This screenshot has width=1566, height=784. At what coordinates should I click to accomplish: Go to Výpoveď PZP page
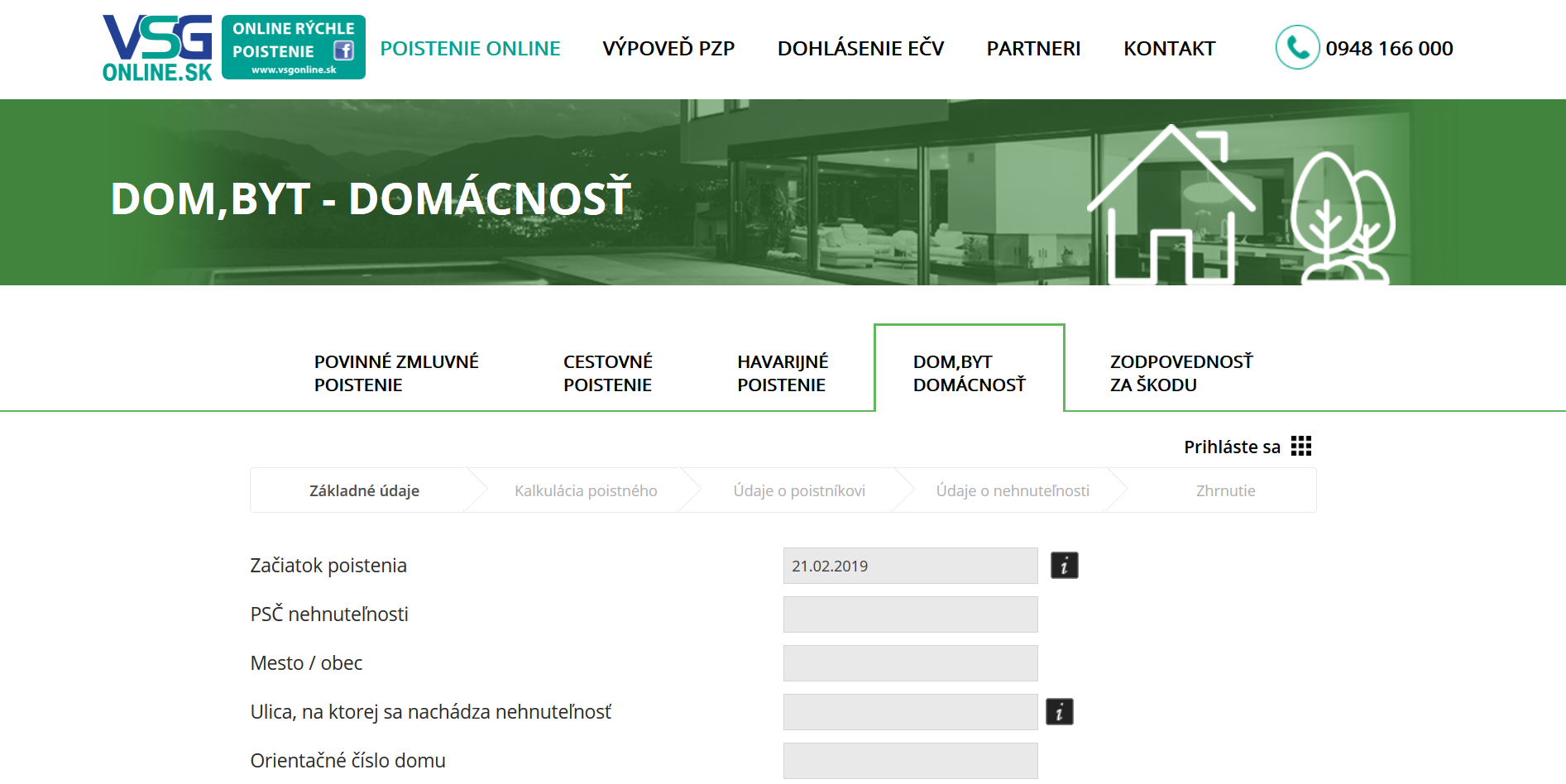[x=668, y=49]
